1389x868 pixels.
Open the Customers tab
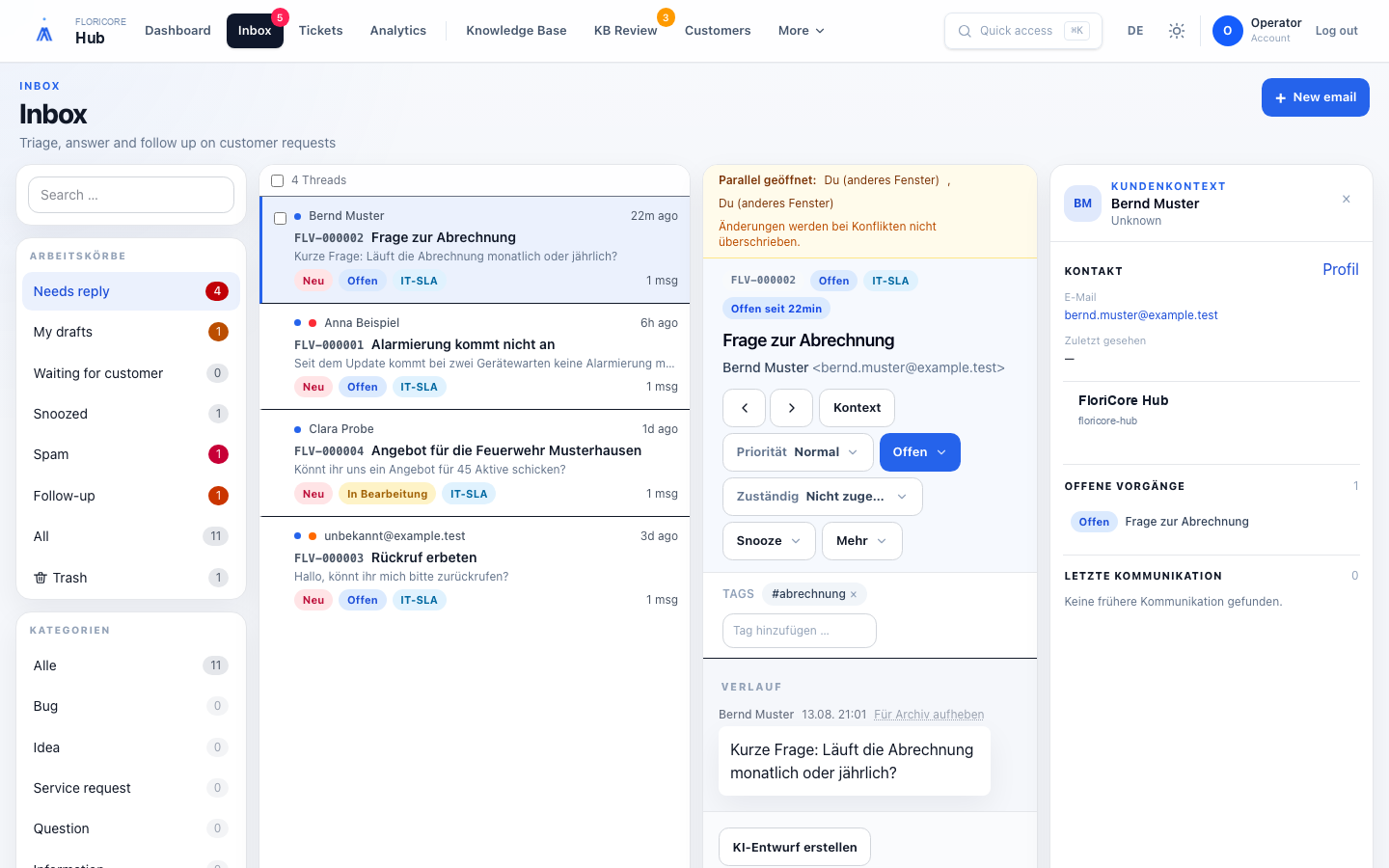coord(718,31)
